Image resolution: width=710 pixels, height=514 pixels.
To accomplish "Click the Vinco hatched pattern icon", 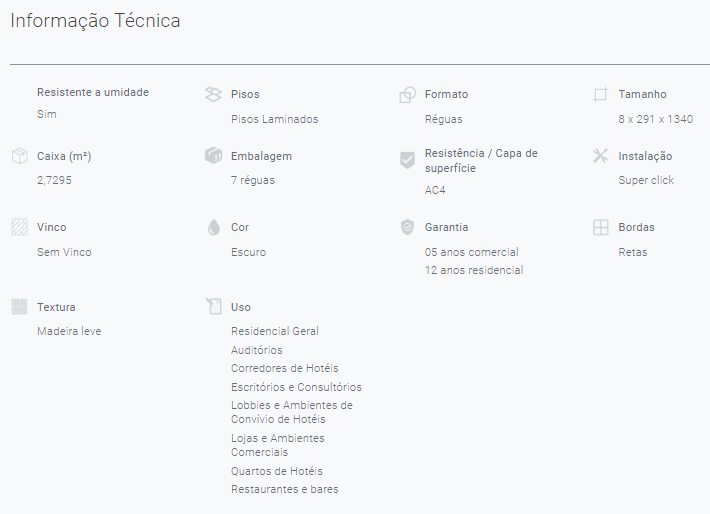I will point(19,227).
